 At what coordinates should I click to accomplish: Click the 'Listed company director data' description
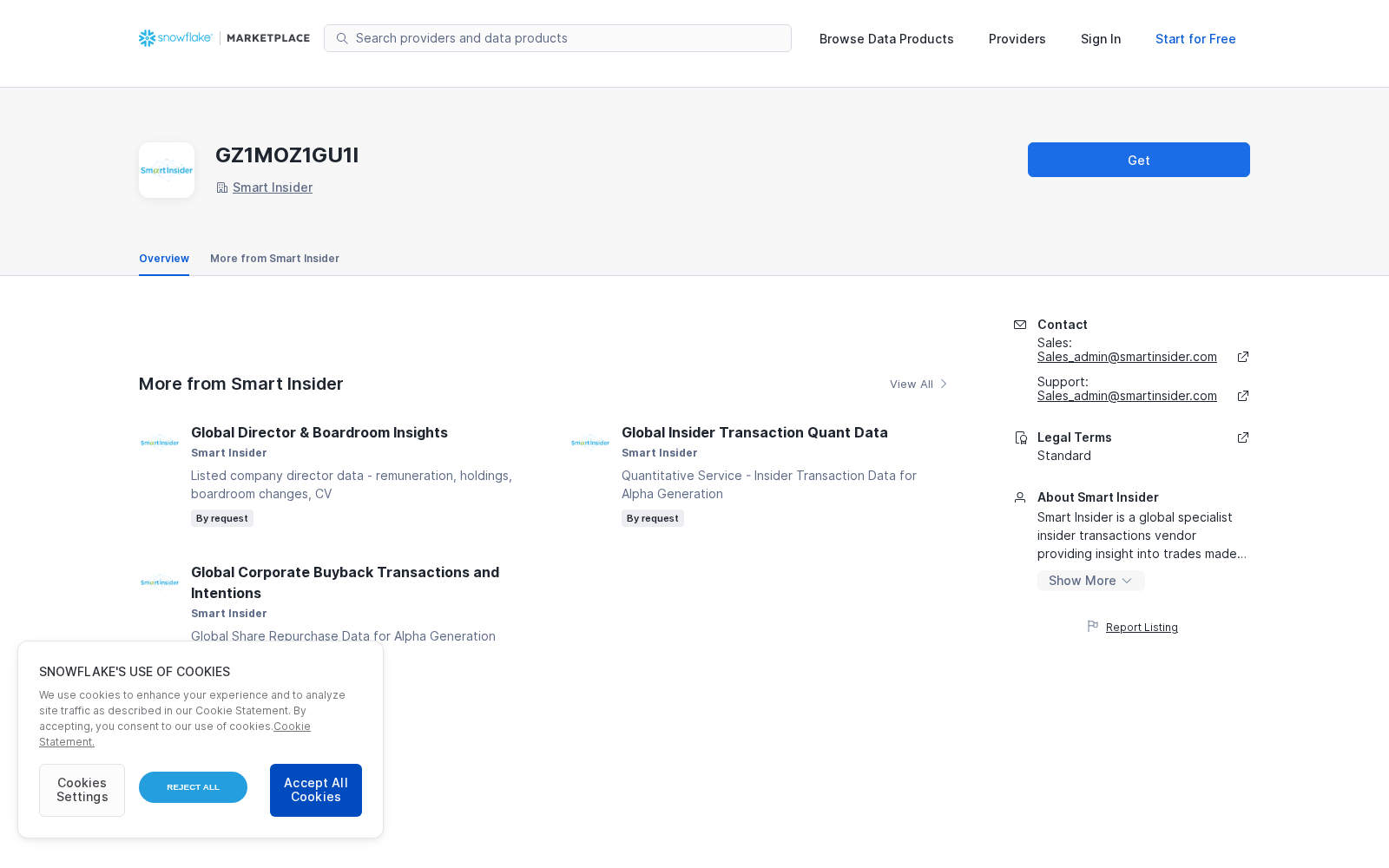point(352,484)
